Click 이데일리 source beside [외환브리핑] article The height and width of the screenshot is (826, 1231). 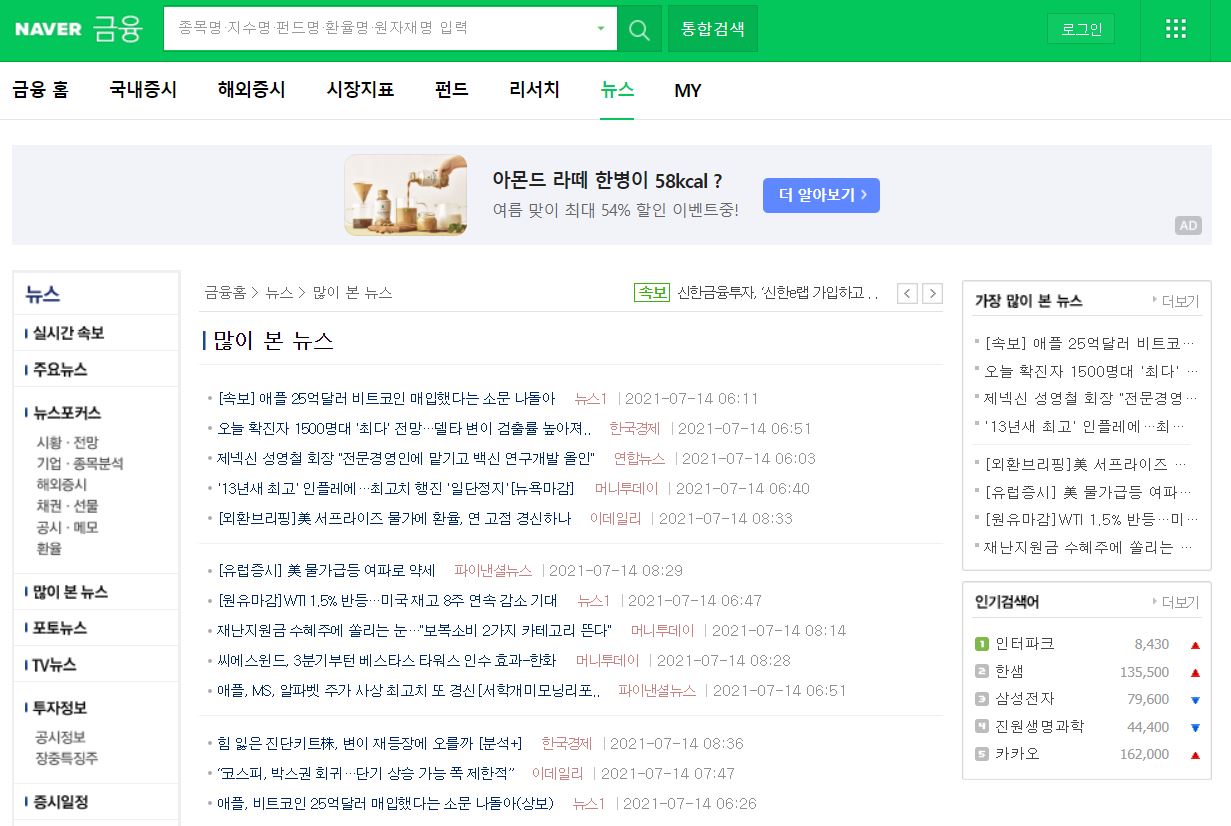click(615, 519)
